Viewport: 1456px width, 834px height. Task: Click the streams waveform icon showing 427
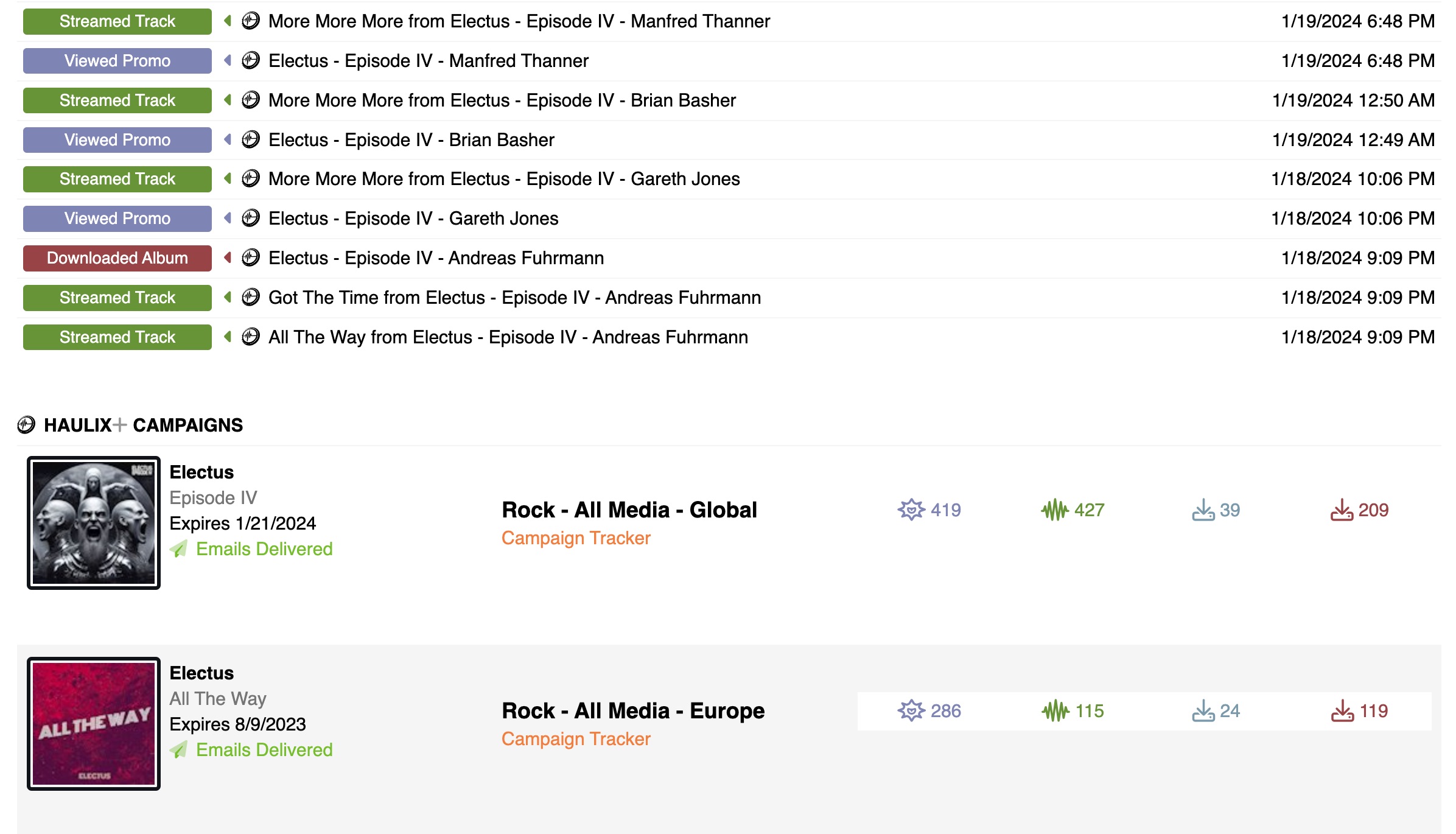point(1054,510)
